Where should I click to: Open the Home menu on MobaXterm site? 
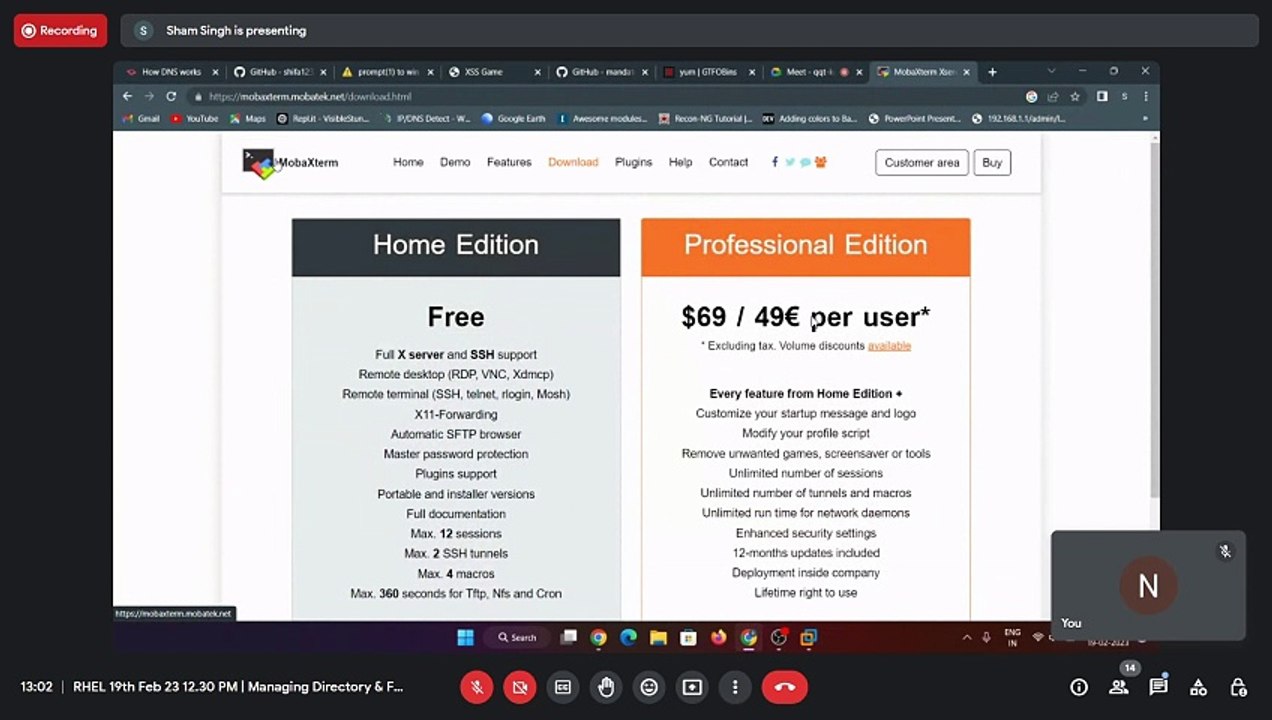point(408,162)
